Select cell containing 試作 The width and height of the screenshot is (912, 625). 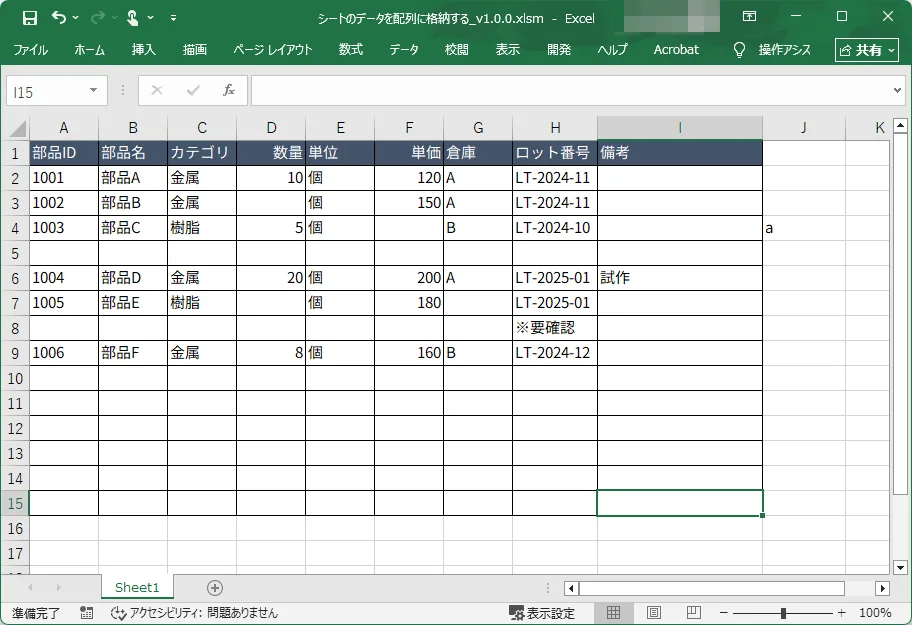point(679,278)
